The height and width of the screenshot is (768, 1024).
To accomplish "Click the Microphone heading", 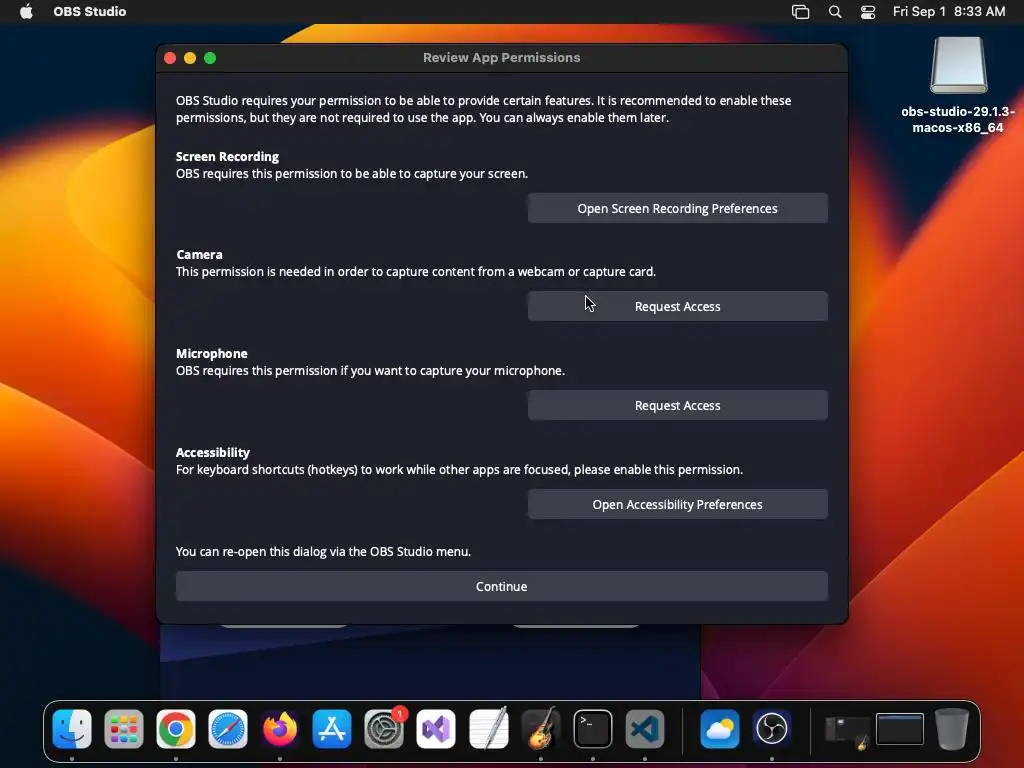I will click(x=212, y=353).
